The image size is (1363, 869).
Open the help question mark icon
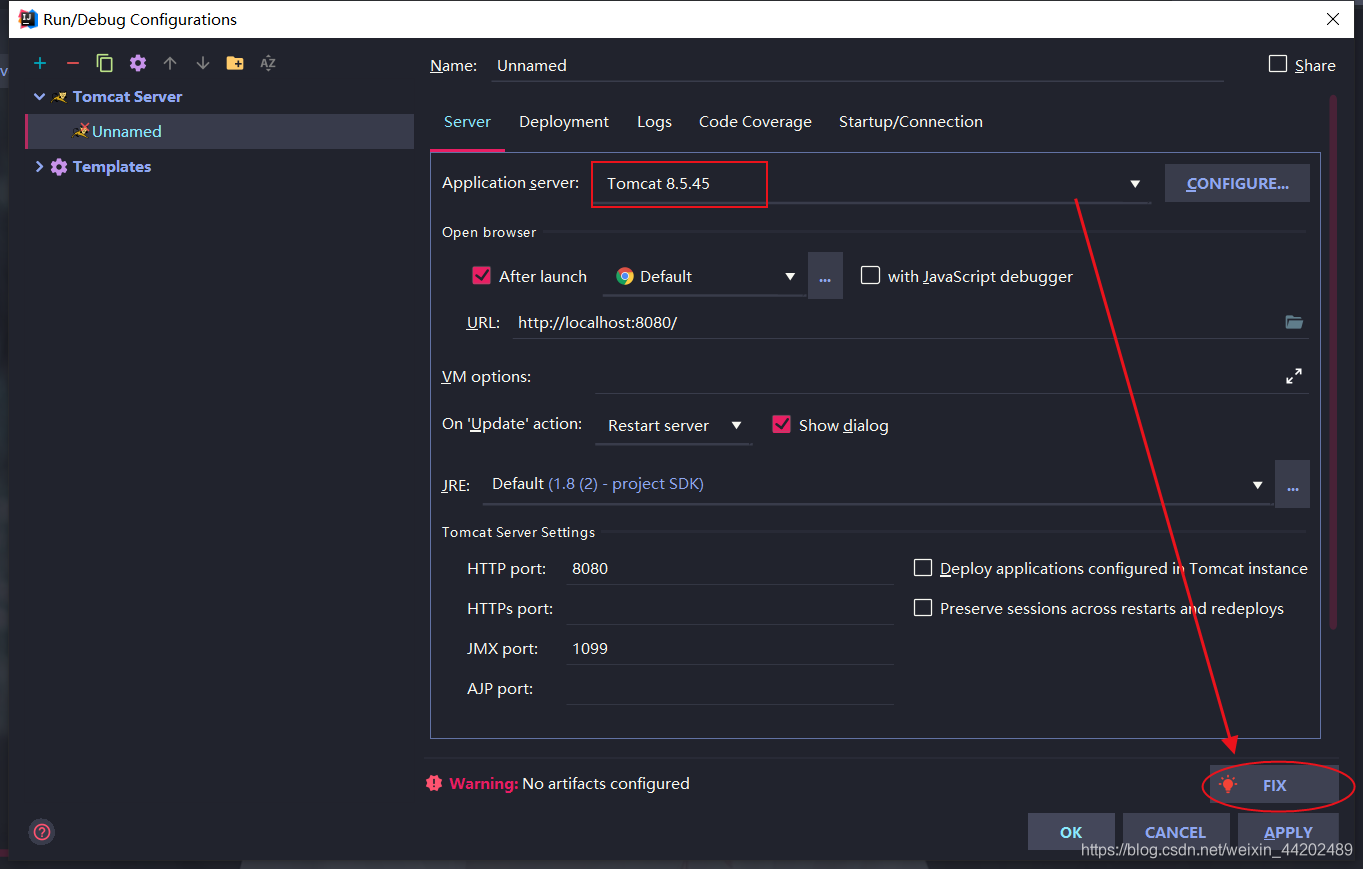coord(42,831)
